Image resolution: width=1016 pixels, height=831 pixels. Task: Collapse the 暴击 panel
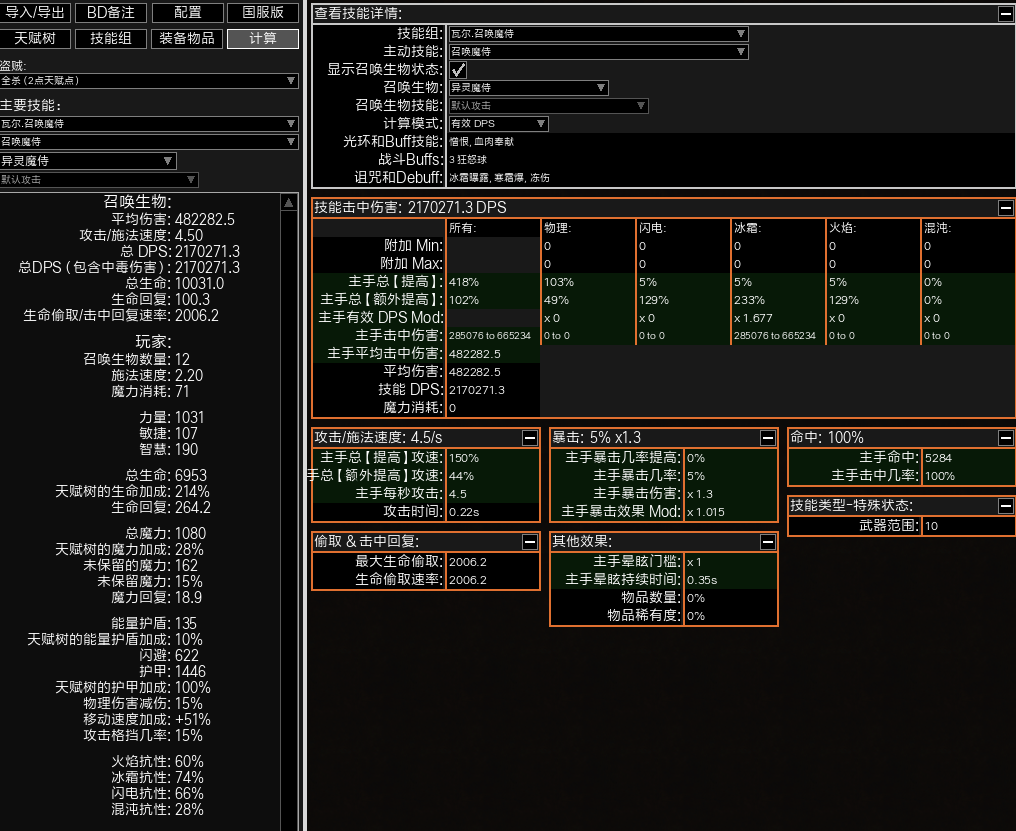coord(767,438)
